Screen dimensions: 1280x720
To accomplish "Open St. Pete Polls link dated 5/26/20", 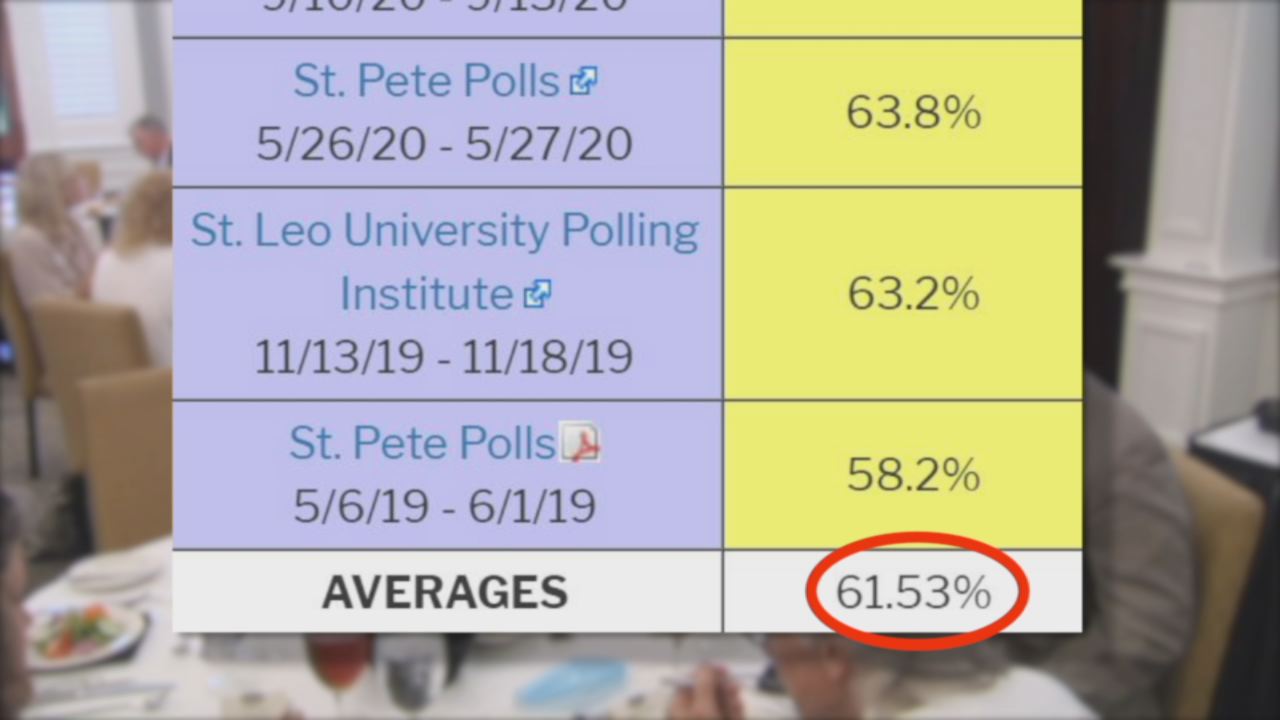I will point(426,81).
